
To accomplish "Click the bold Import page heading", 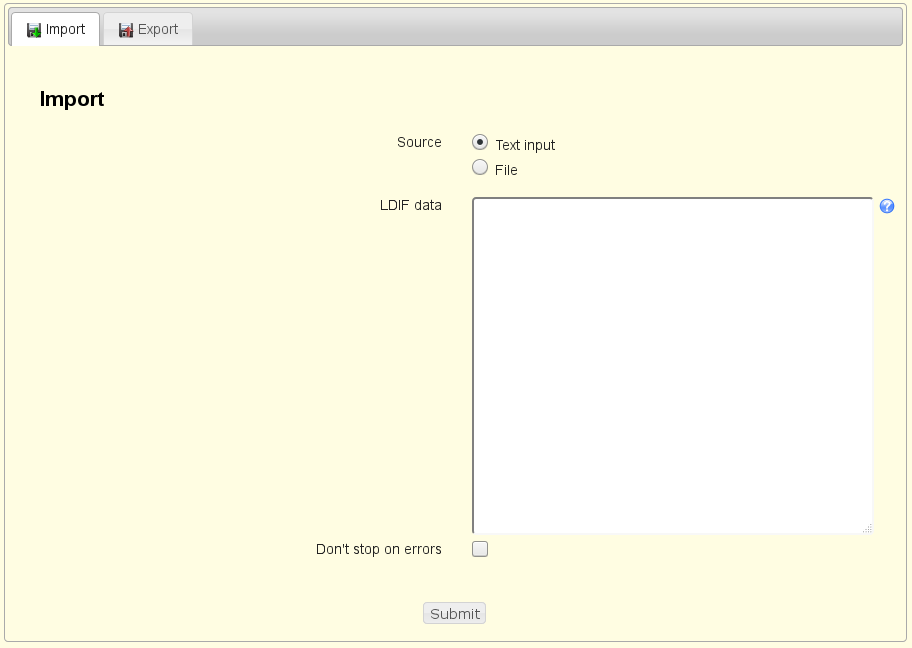I will click(x=72, y=99).
